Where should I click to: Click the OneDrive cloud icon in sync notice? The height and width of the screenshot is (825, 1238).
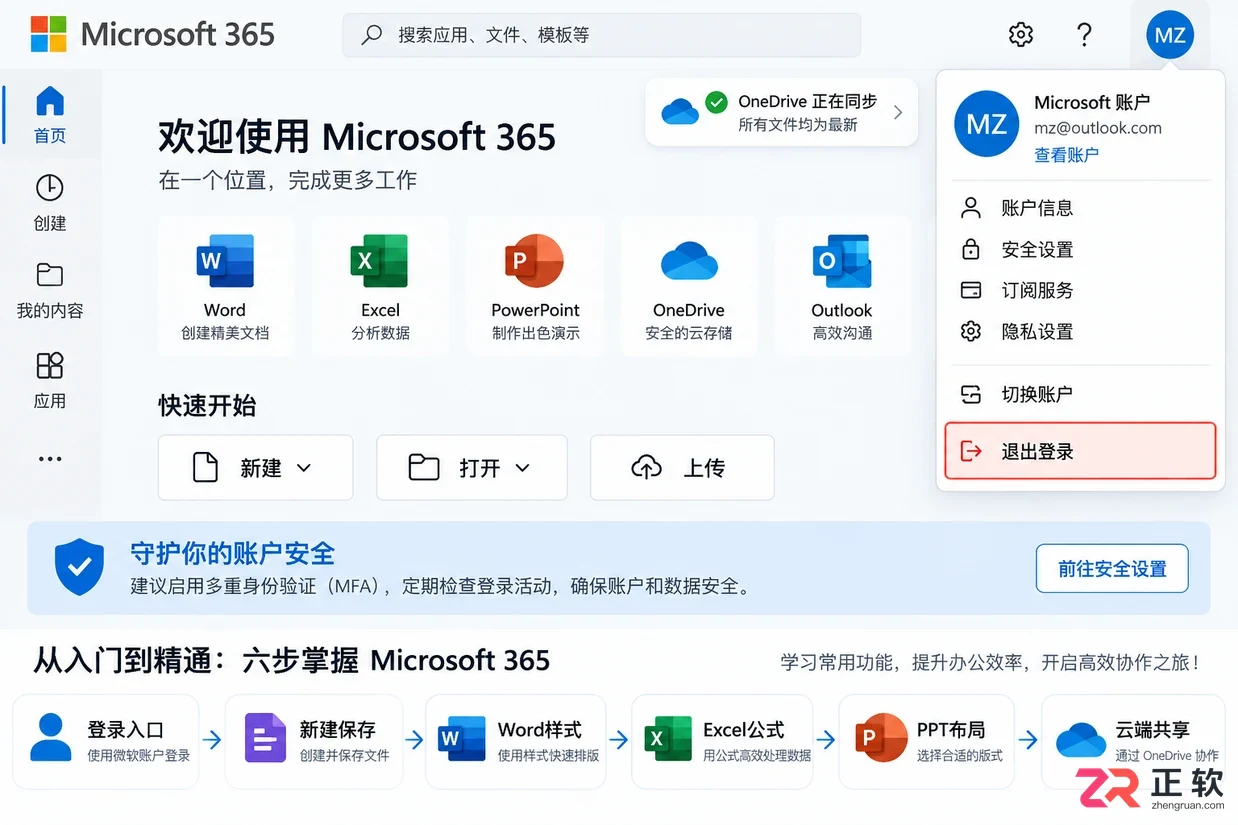point(680,111)
